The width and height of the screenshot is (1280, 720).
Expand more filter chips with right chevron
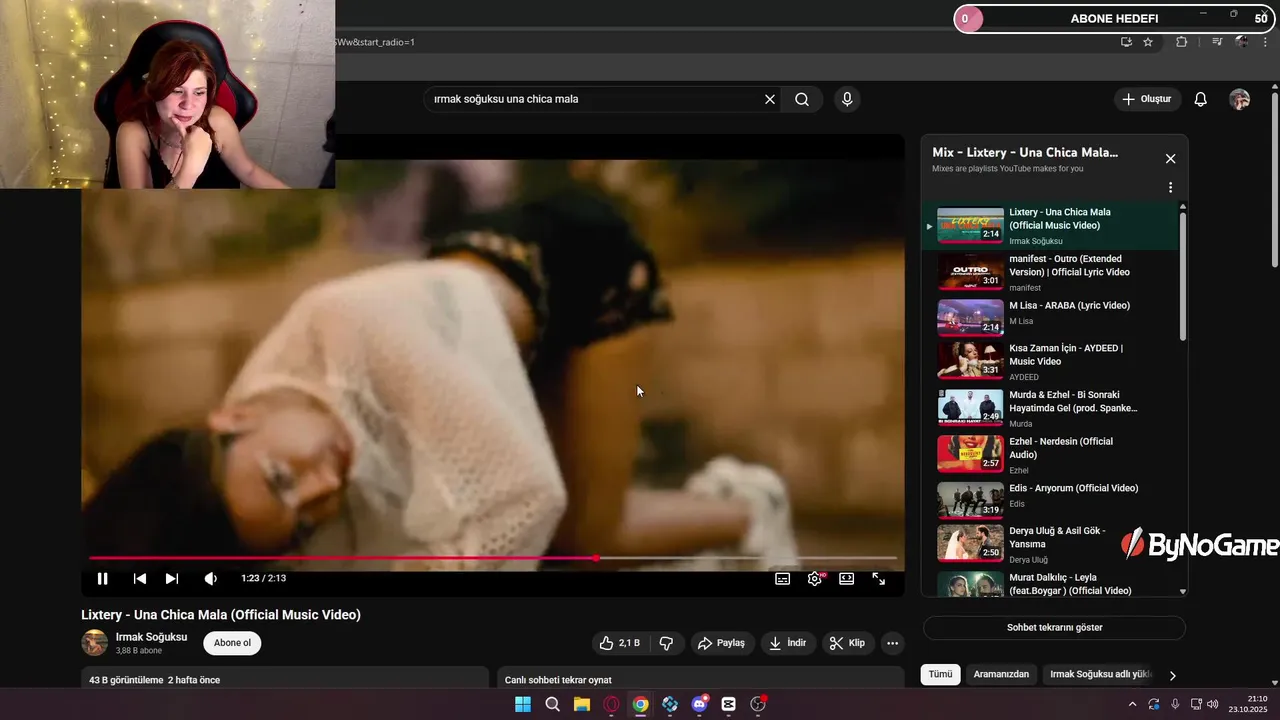[x=1172, y=675]
